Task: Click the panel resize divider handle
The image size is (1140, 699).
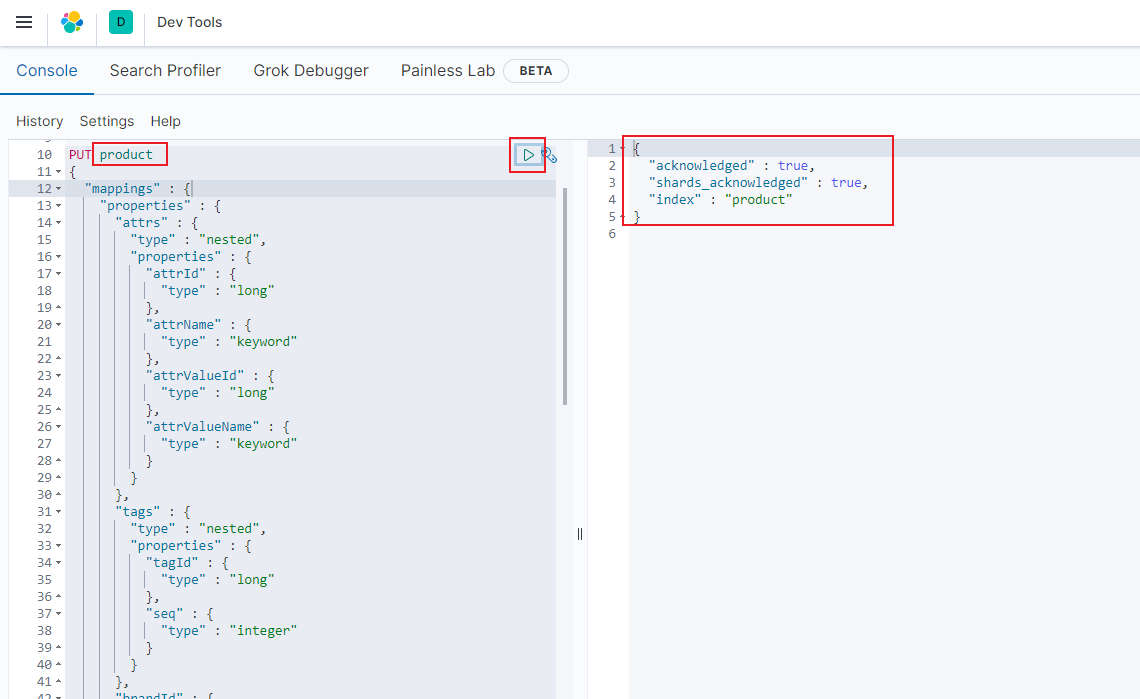Action: 580,534
